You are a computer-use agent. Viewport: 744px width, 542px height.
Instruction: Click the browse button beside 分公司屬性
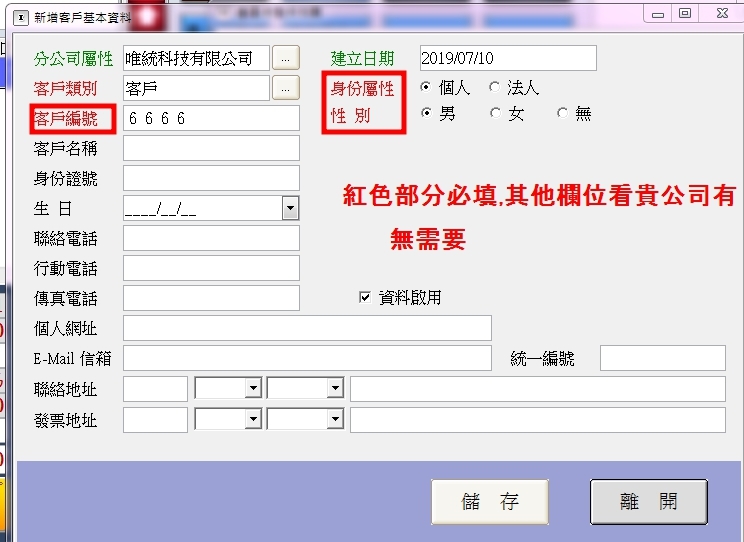click(x=285, y=58)
